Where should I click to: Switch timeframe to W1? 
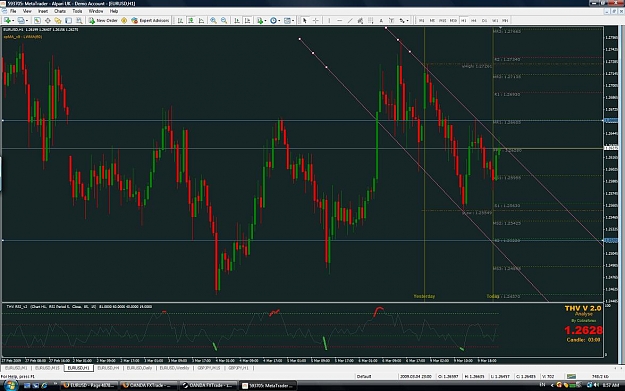click(495, 20)
